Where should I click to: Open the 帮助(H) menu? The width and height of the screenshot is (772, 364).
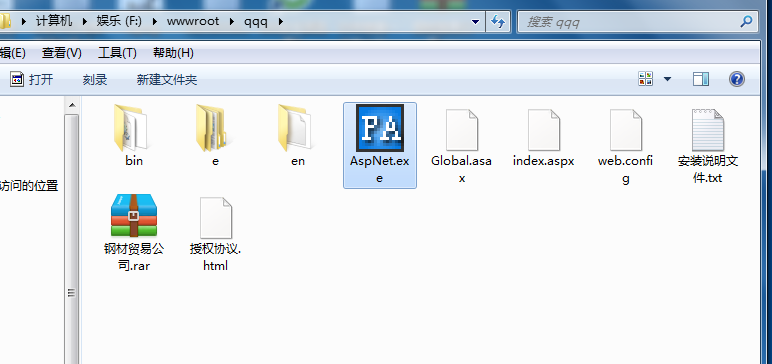tap(173, 53)
